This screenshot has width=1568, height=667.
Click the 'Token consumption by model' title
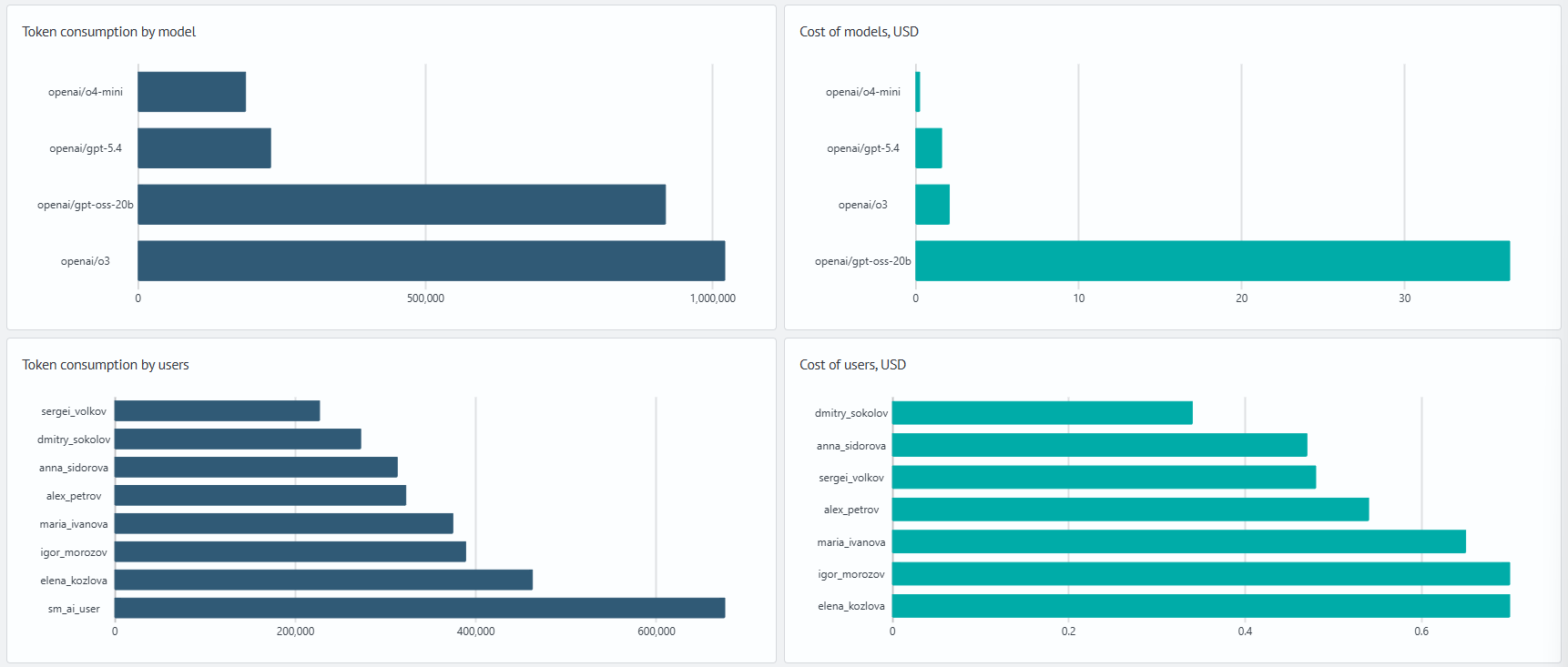pos(109,32)
